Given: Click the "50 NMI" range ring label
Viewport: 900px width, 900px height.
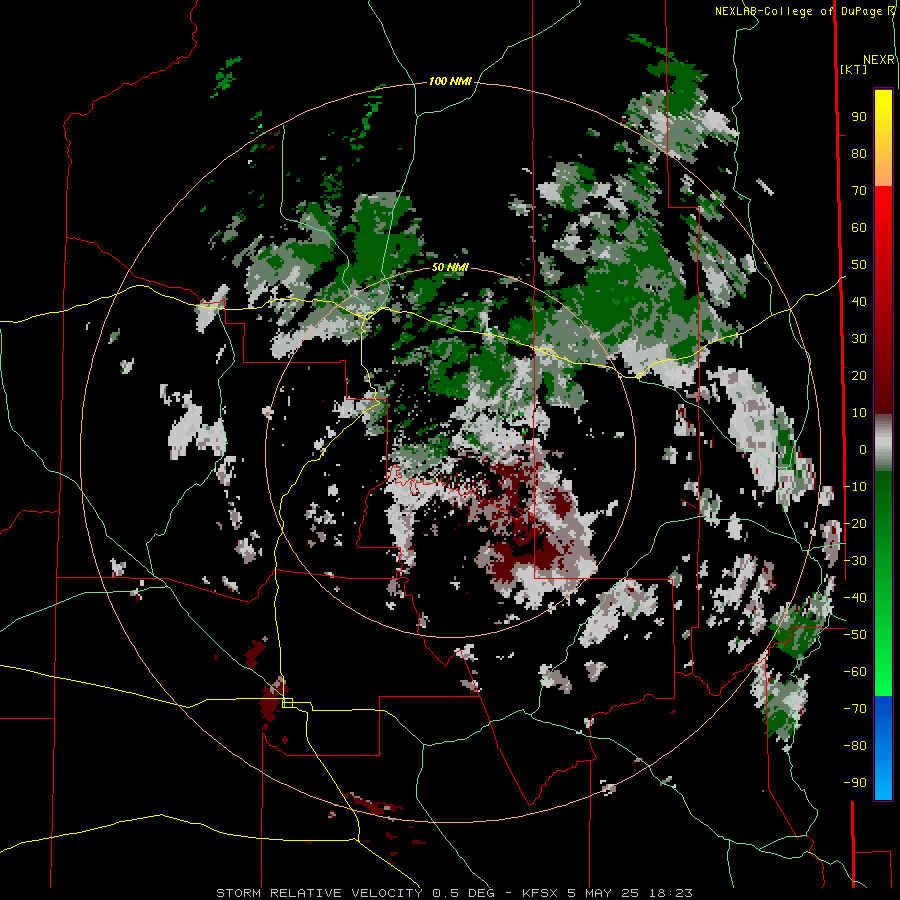Looking at the screenshot, I should pyautogui.click(x=450, y=267).
